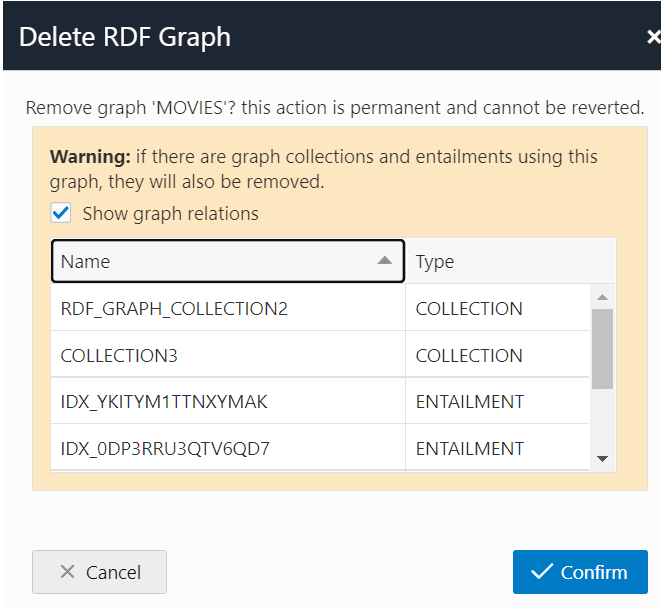
Task: Select the IDX_0DP3RRU3QTV6QD7 entry
Action: point(165,449)
